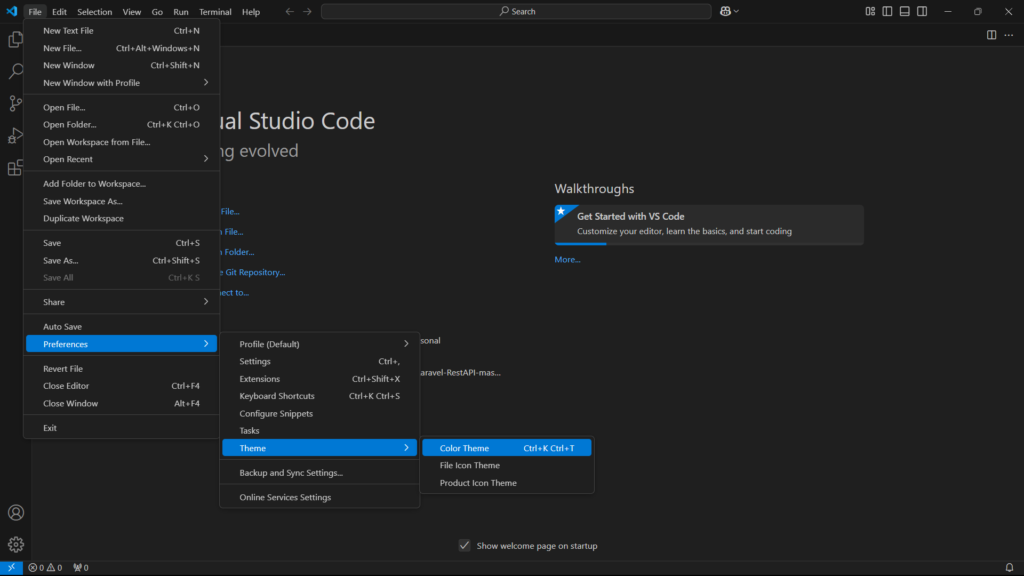The image size is (1024, 576).
Task: Open the Terminal menu
Action: point(215,12)
